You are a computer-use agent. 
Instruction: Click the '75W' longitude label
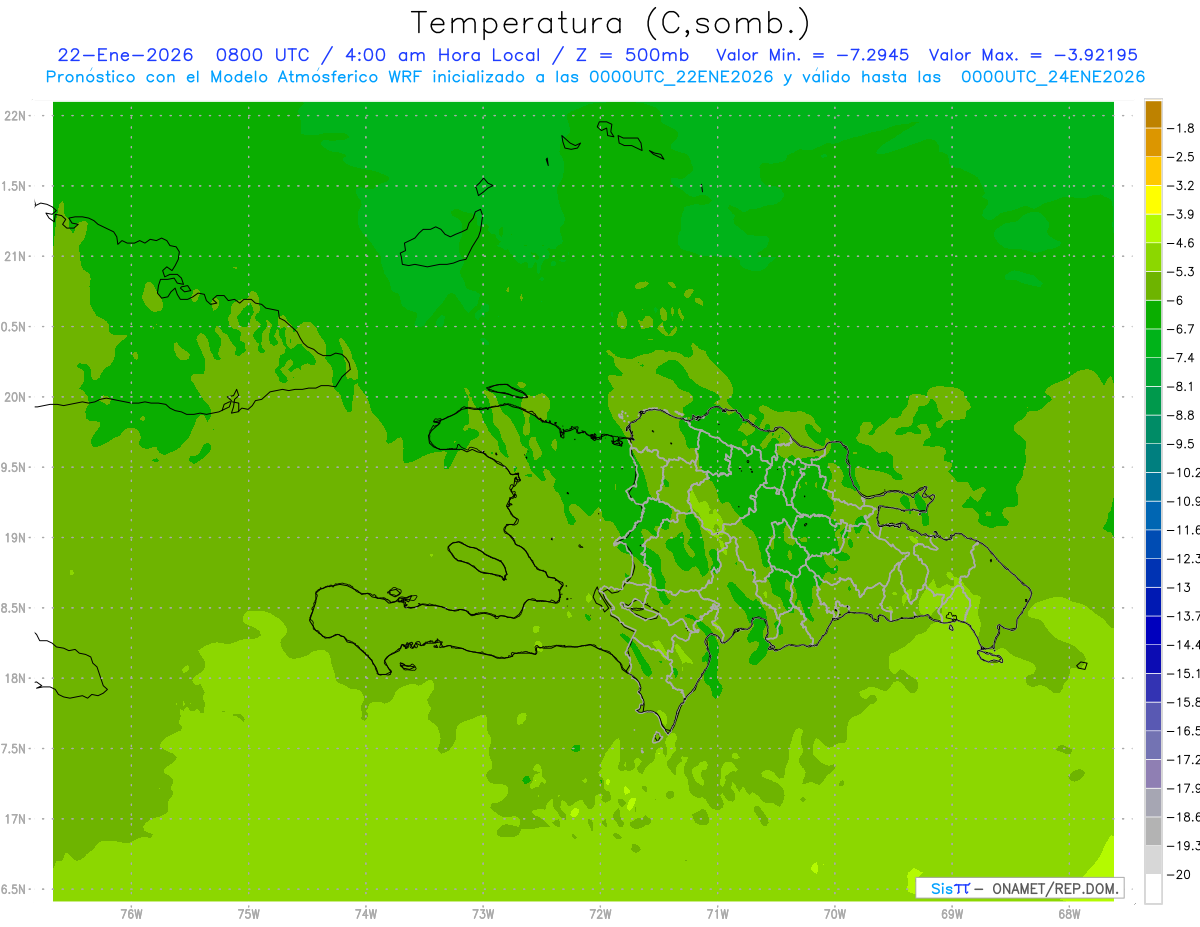pos(249,913)
